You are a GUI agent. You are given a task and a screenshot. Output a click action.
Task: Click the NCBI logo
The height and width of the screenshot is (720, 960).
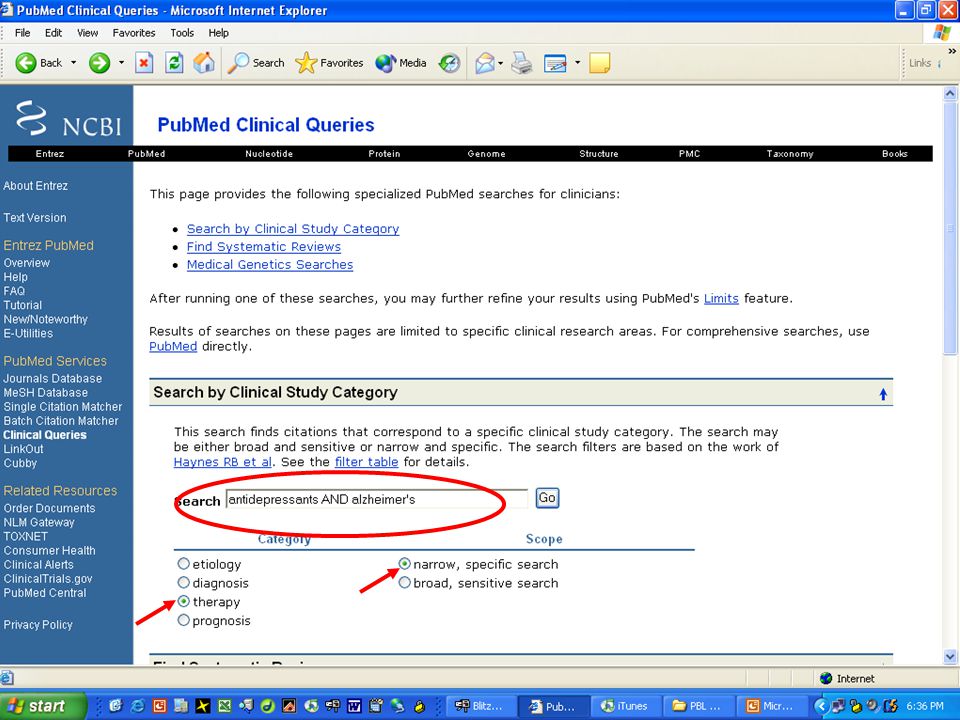coord(68,118)
